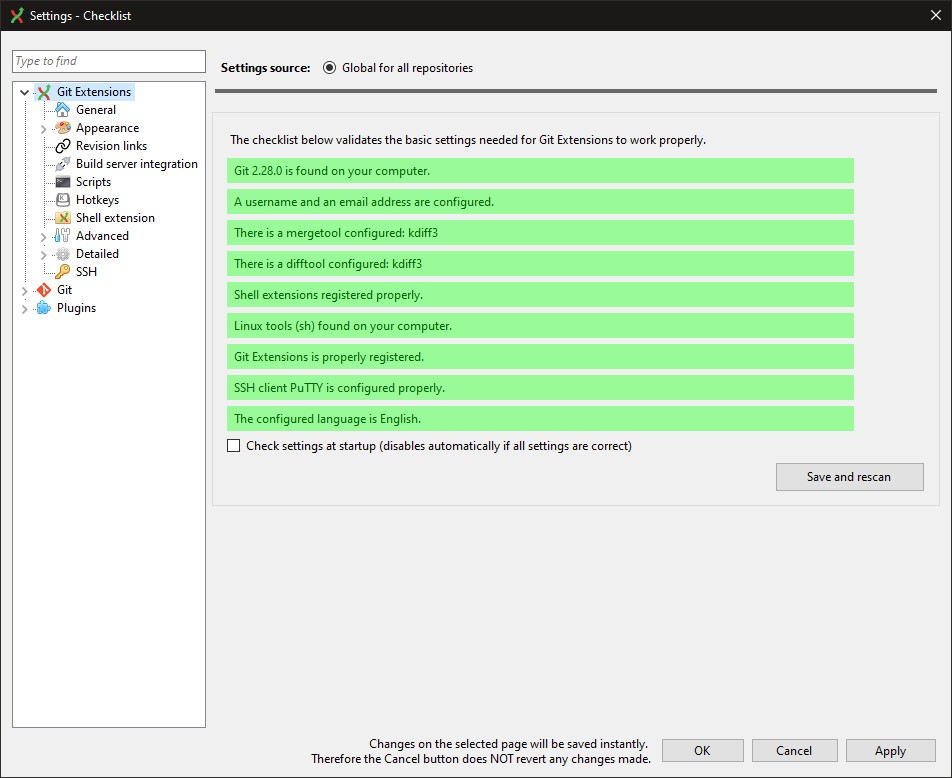
Task: Expand the Detailed tree node
Action: pos(43,254)
